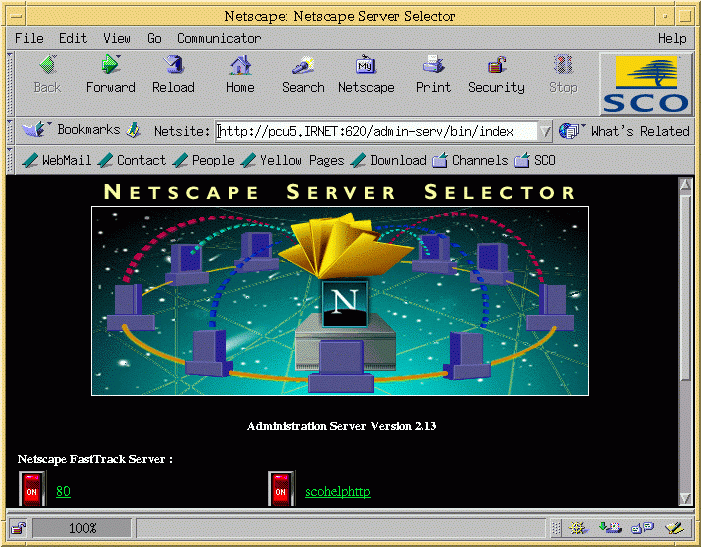Click the Forward arrow icon
Image resolution: width=701 pixels, height=547 pixels.
click(x=110, y=65)
